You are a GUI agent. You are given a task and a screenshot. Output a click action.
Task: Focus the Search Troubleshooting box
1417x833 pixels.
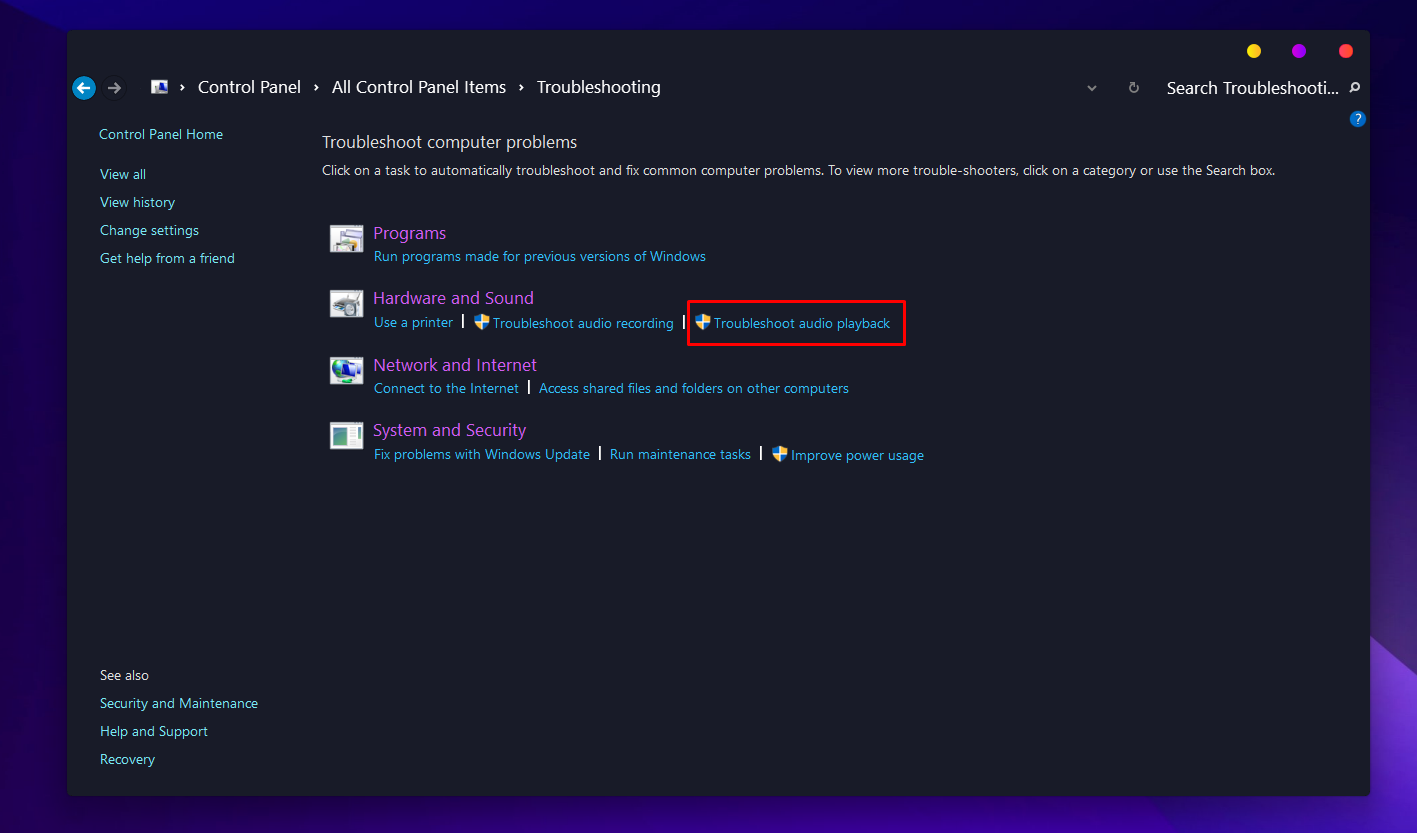1252,88
